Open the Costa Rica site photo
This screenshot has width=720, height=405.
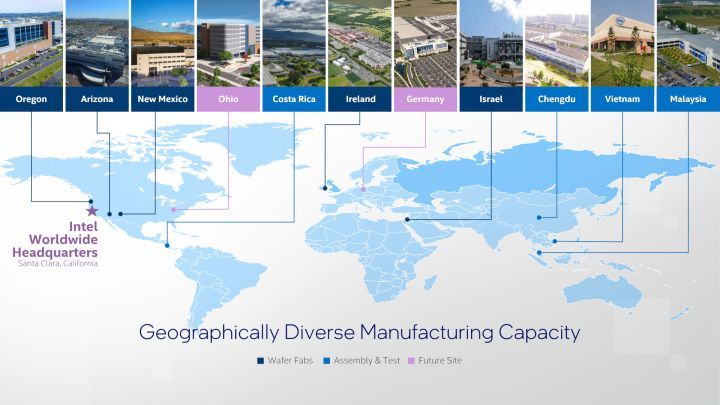click(x=294, y=43)
